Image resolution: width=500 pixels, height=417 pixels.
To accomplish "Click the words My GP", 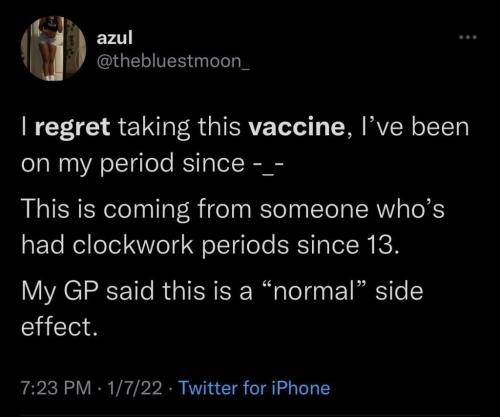I will 59,292.
